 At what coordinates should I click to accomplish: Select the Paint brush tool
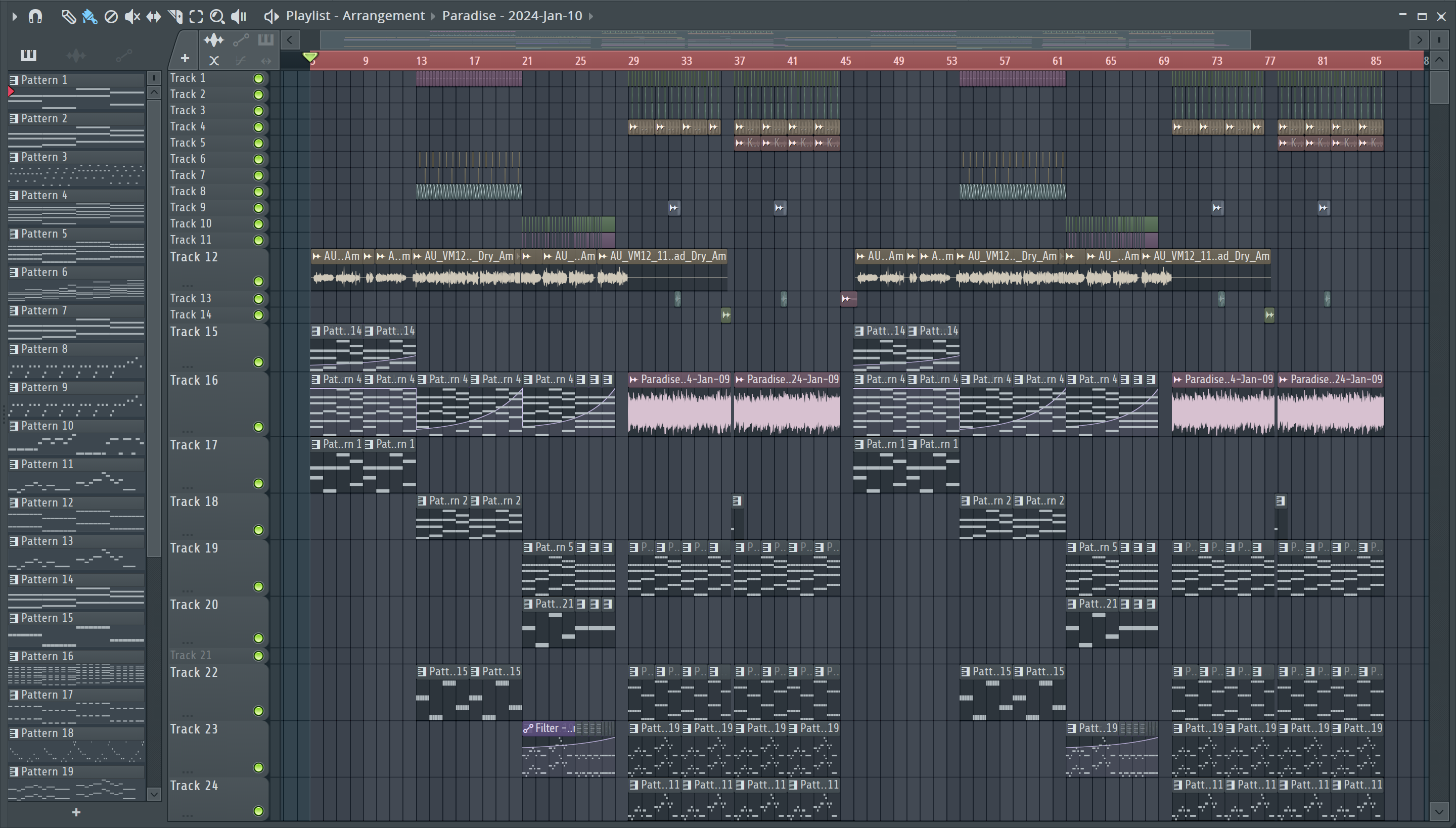coord(89,17)
